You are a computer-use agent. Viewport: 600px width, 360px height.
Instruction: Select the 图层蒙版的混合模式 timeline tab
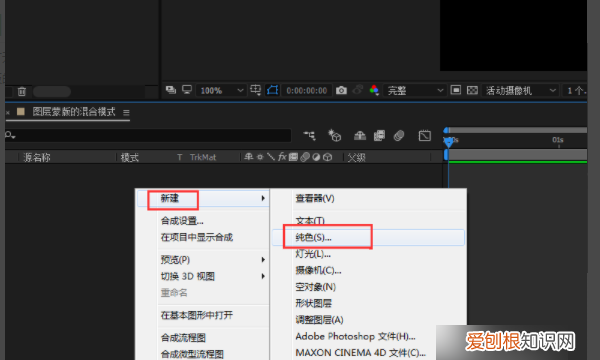(x=73, y=112)
